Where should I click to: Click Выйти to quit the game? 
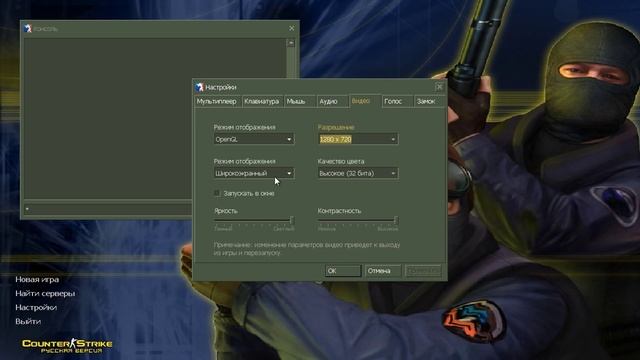[x=28, y=321]
